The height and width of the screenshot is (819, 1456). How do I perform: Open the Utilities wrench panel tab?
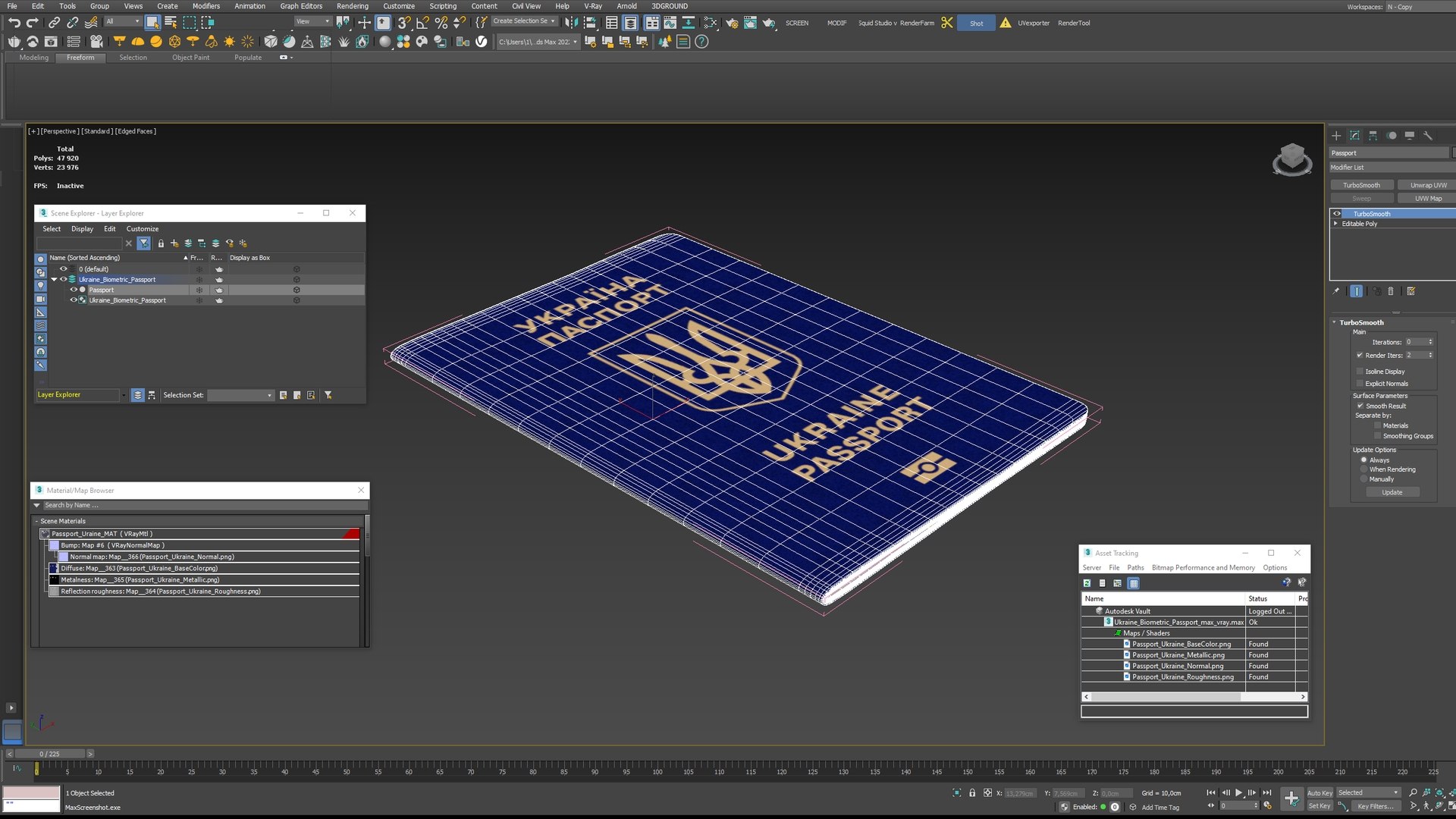[1427, 136]
